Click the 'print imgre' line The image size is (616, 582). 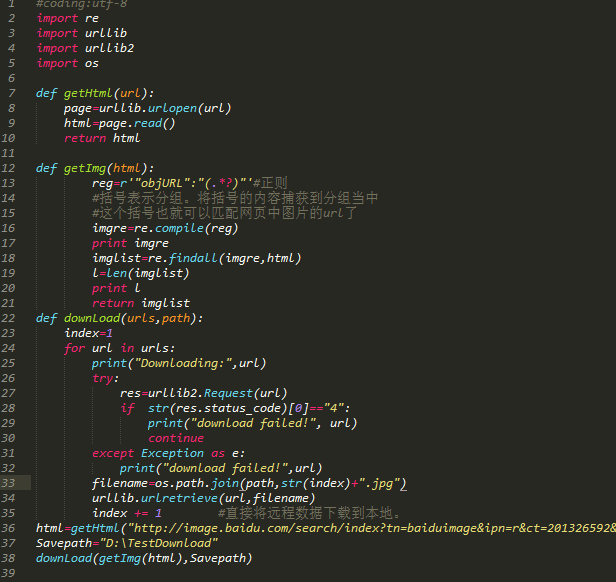tap(130, 243)
